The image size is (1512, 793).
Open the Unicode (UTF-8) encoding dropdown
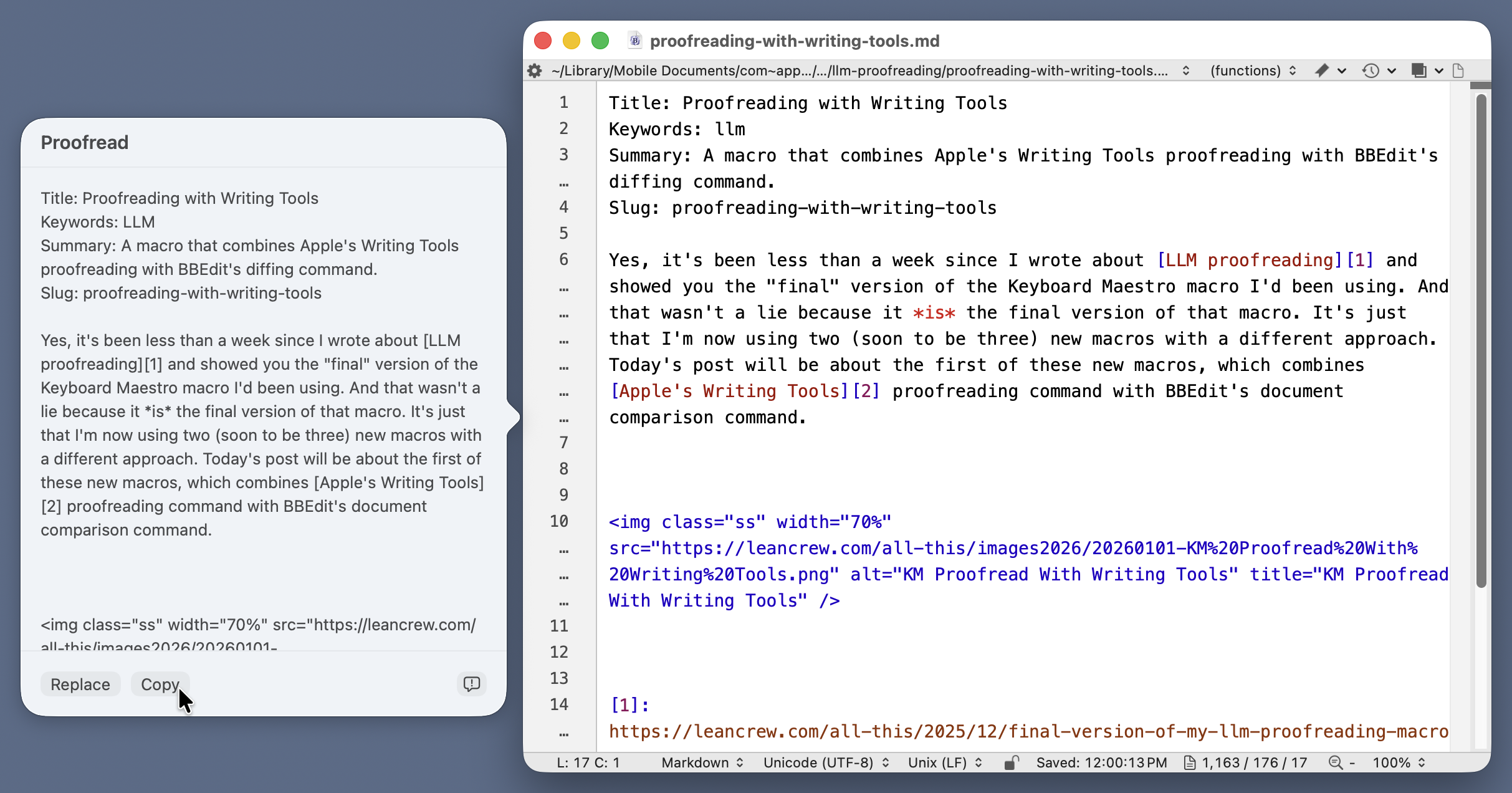pyautogui.click(x=826, y=762)
